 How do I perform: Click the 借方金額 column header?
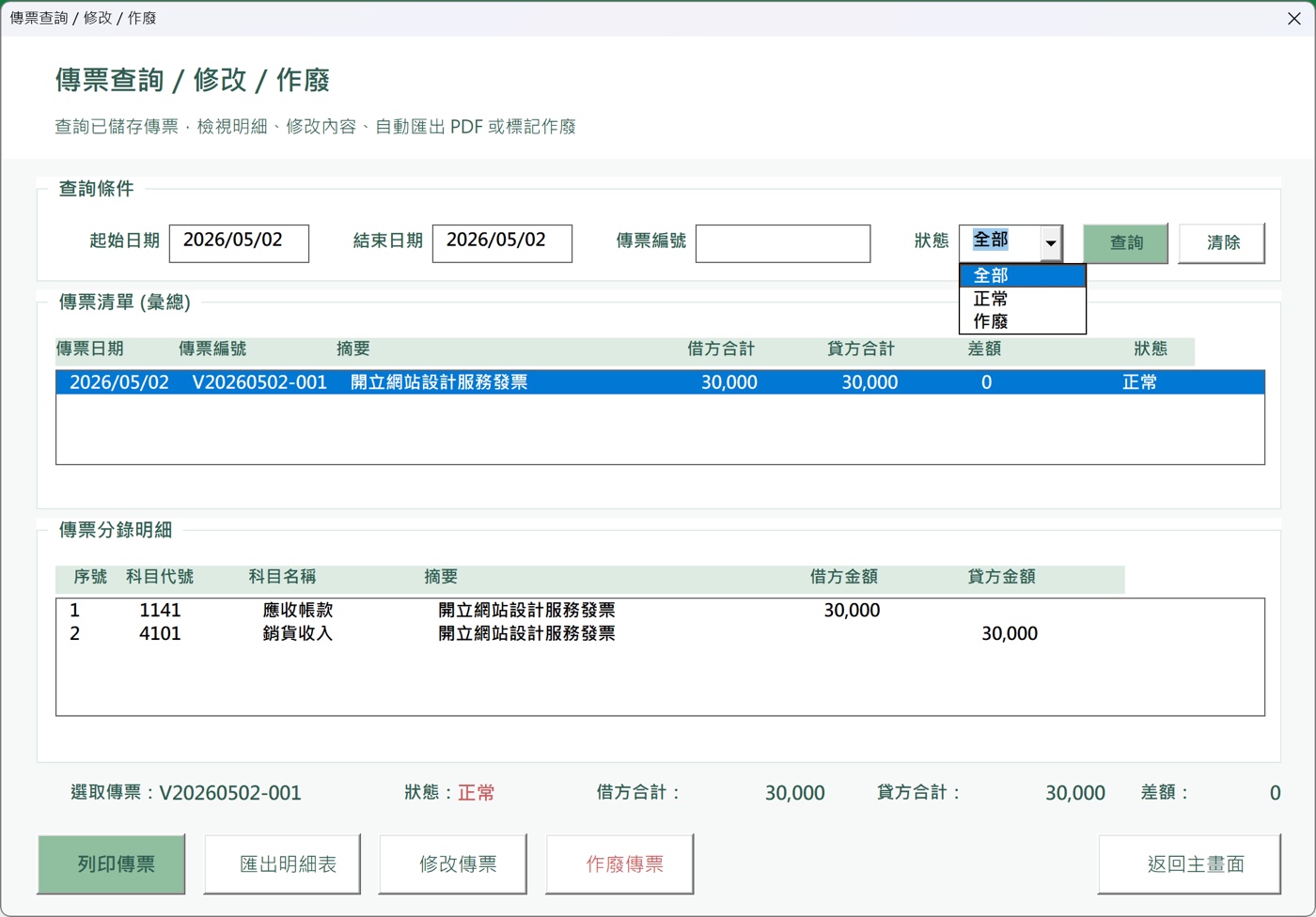(x=844, y=577)
